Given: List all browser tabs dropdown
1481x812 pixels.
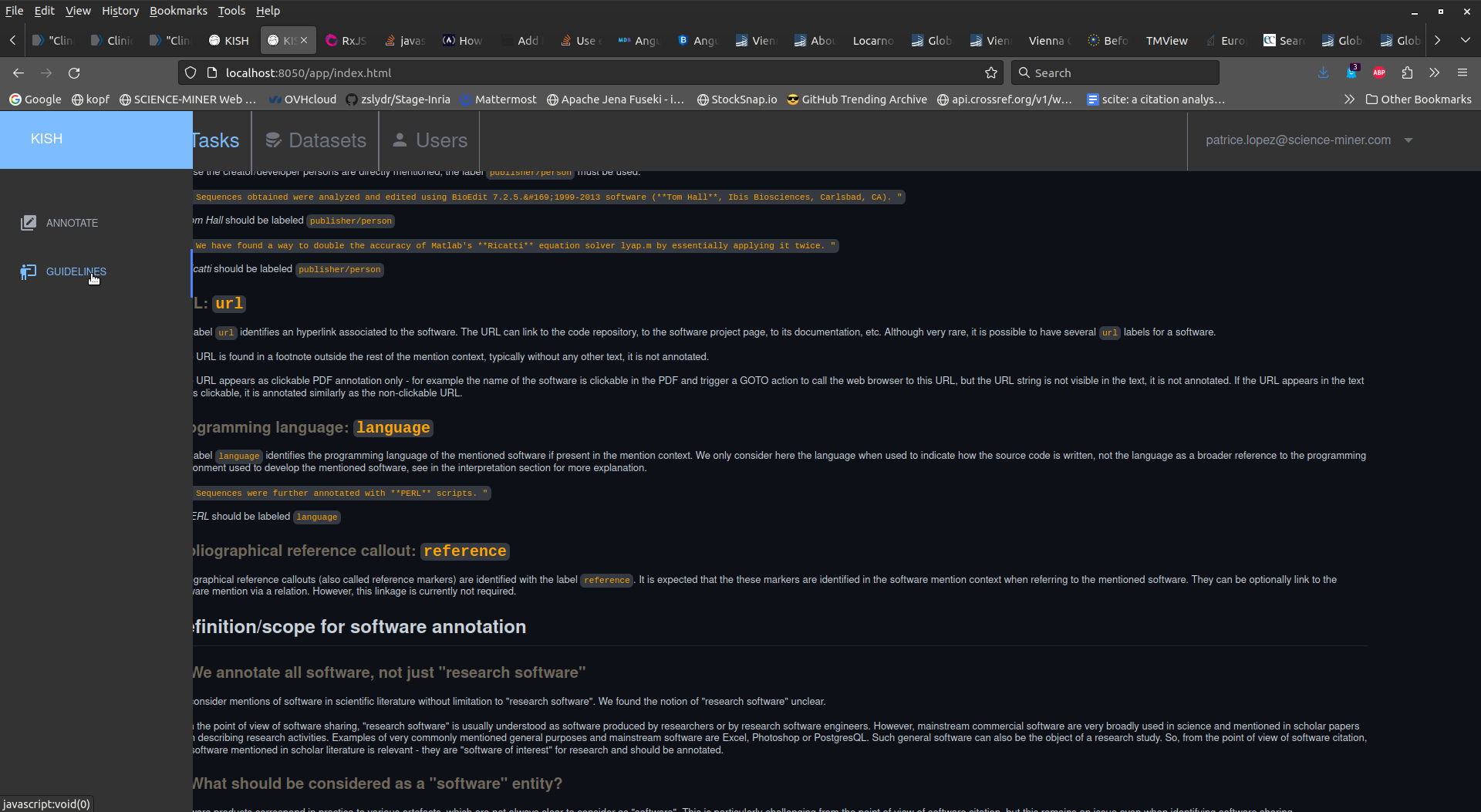Looking at the screenshot, I should [x=1465, y=40].
